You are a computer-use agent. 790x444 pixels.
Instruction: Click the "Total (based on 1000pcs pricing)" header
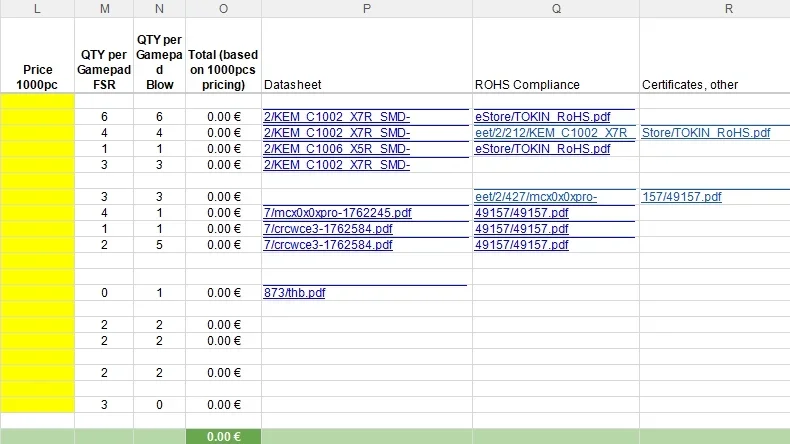[x=223, y=55]
